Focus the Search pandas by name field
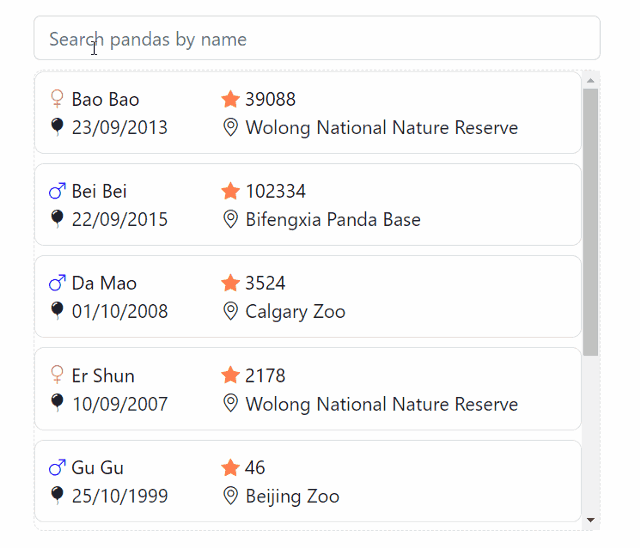Viewport: 640px width, 548px height. (x=317, y=38)
